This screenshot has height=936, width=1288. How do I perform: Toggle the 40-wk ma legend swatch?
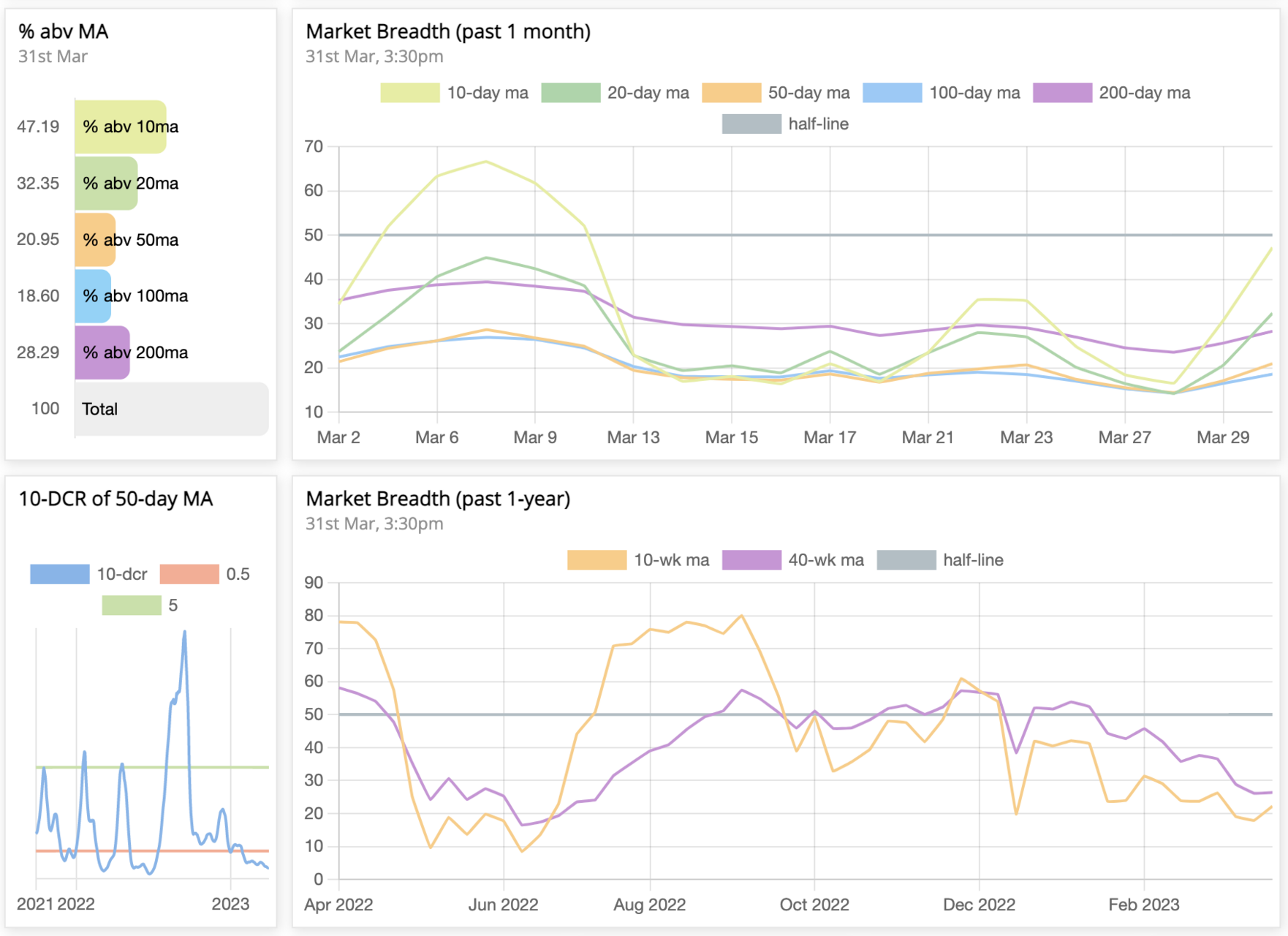tap(751, 560)
